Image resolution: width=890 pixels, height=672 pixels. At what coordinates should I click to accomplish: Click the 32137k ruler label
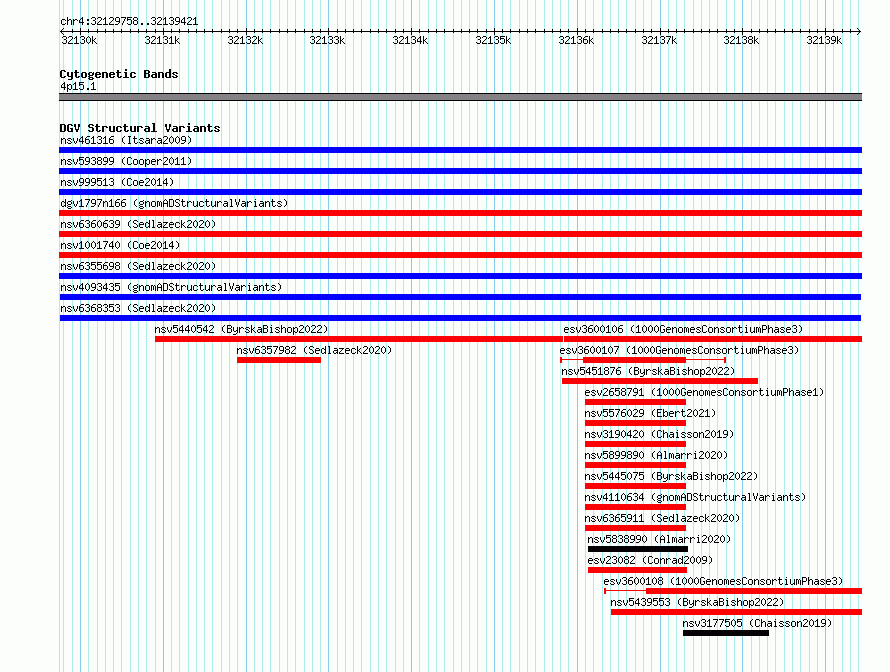pyautogui.click(x=658, y=40)
